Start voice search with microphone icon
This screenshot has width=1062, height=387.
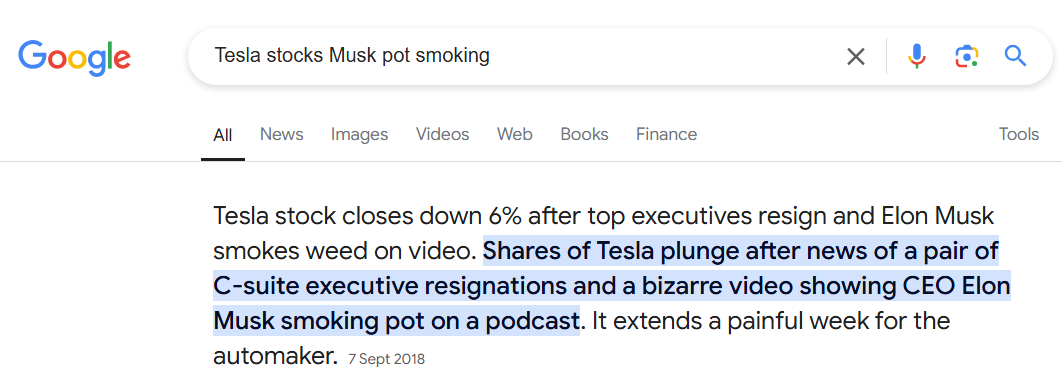point(916,56)
